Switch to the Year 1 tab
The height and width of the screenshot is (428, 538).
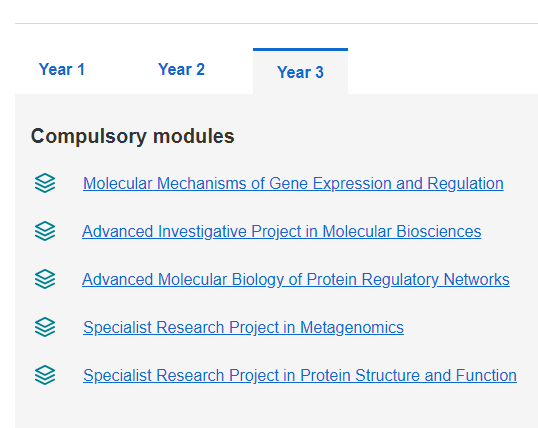pyautogui.click(x=62, y=69)
